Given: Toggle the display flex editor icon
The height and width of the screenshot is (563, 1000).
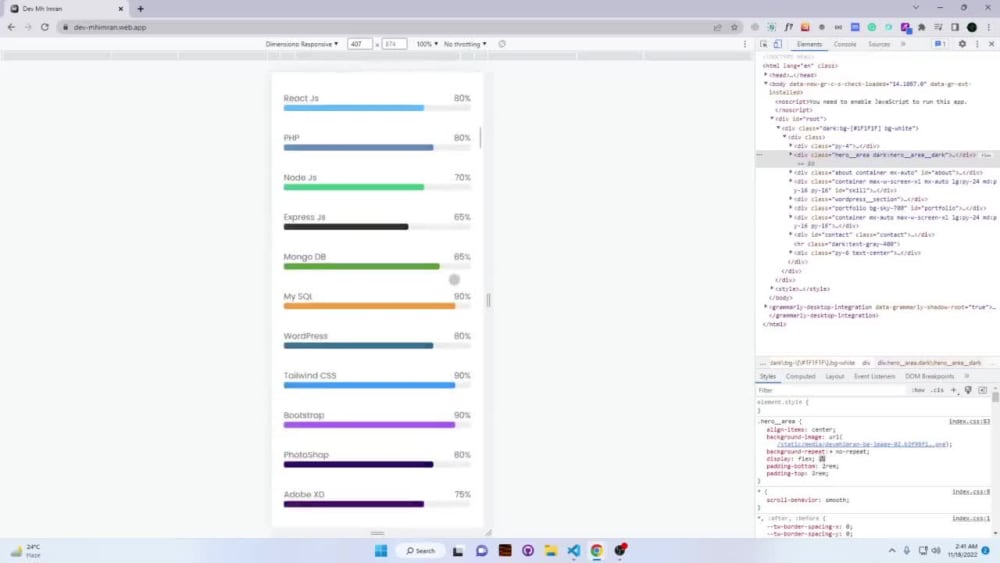Looking at the screenshot, I should (822, 459).
